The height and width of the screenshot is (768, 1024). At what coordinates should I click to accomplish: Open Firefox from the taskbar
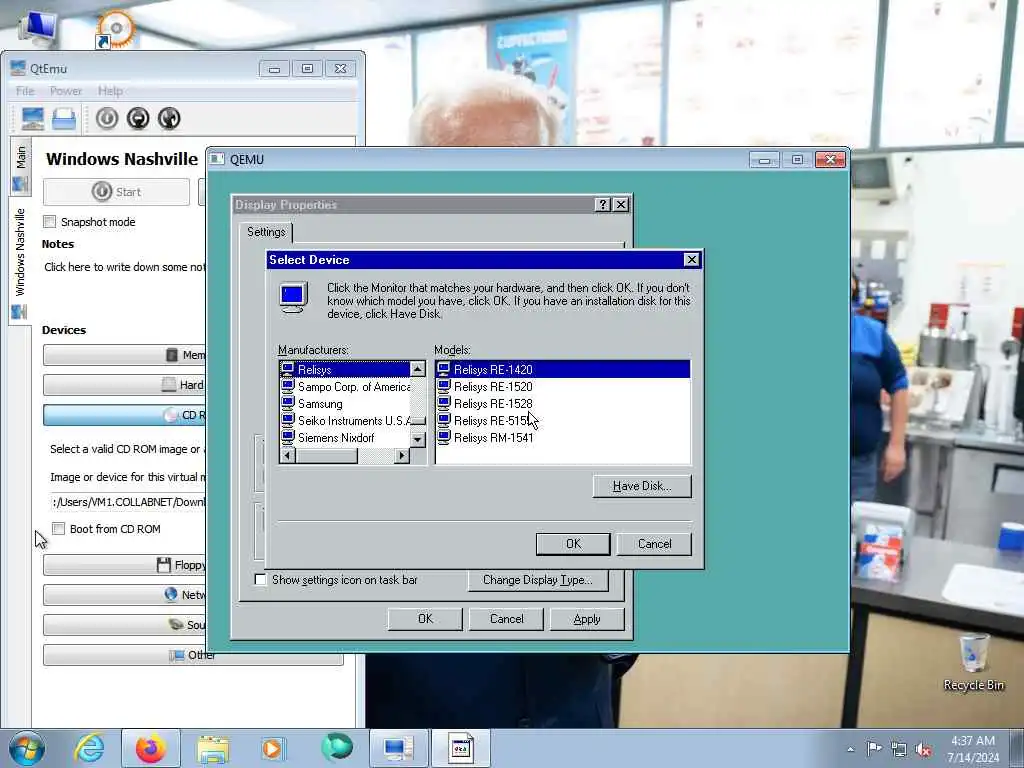coord(151,748)
